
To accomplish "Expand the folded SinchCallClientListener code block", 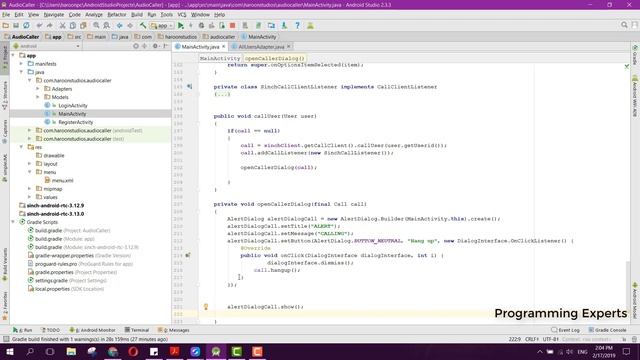I will [x=222, y=94].
